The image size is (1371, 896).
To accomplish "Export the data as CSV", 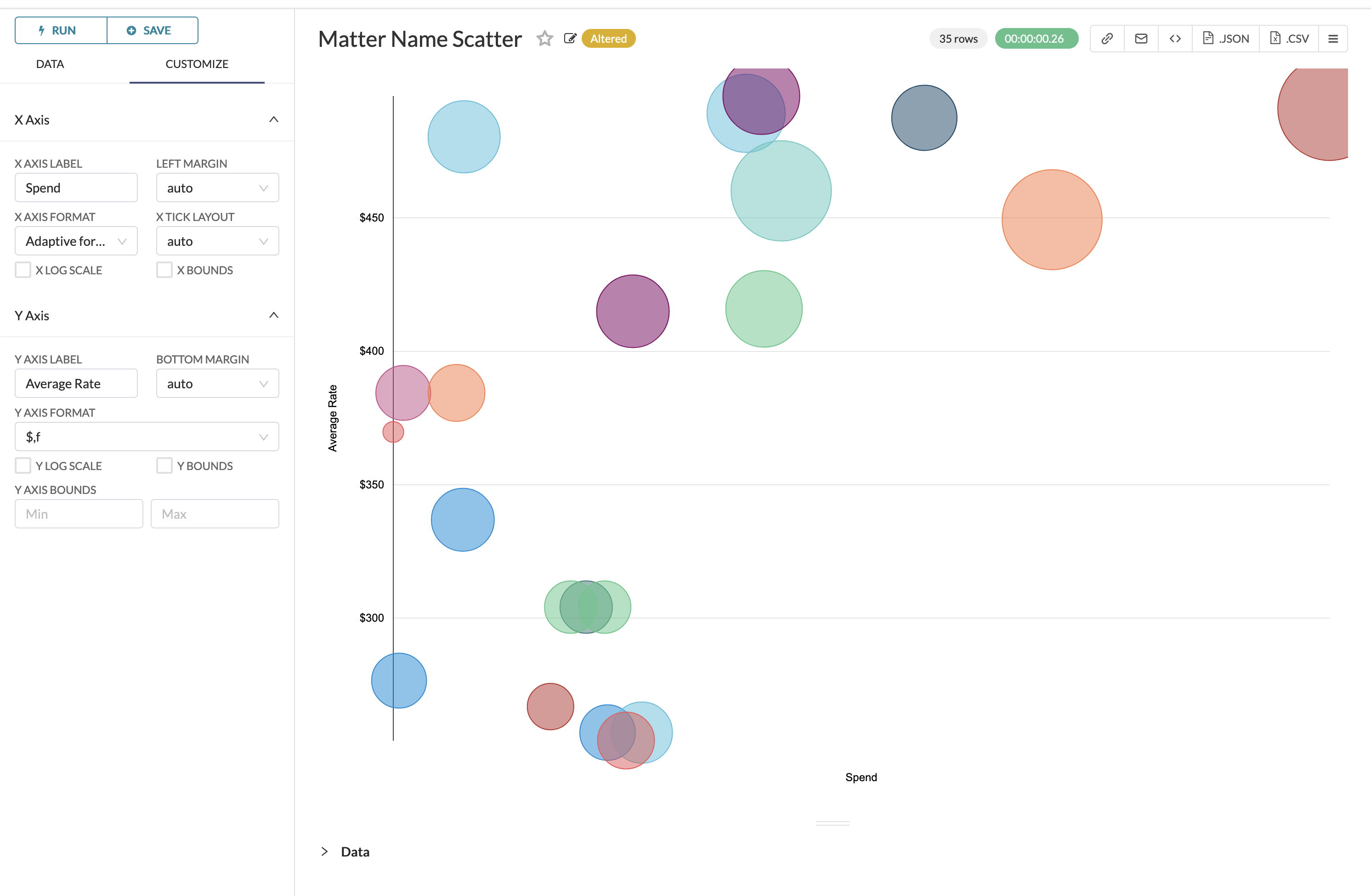I will point(1289,38).
